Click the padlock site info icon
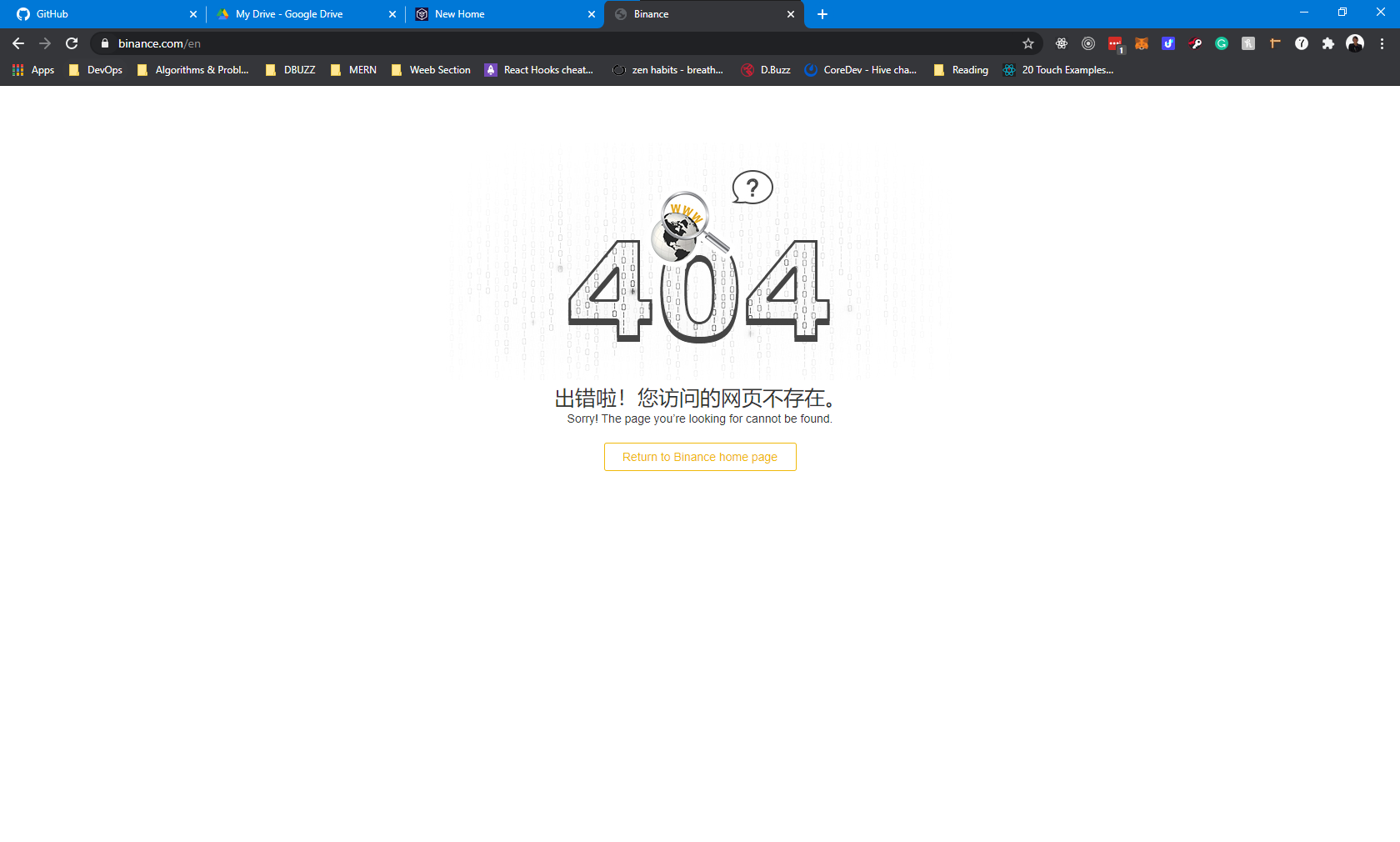Image resolution: width=1400 pixels, height=842 pixels. 105,43
